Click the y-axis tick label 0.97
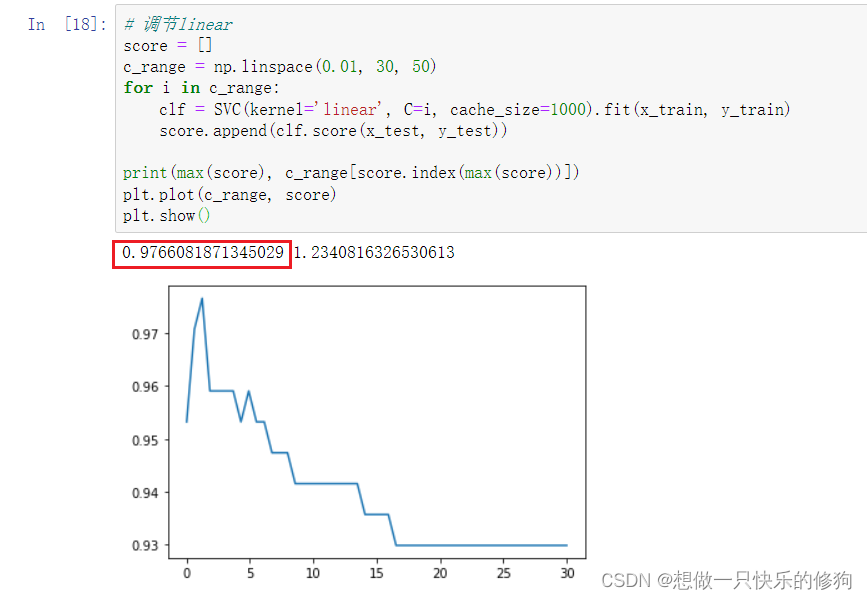 pyautogui.click(x=145, y=334)
